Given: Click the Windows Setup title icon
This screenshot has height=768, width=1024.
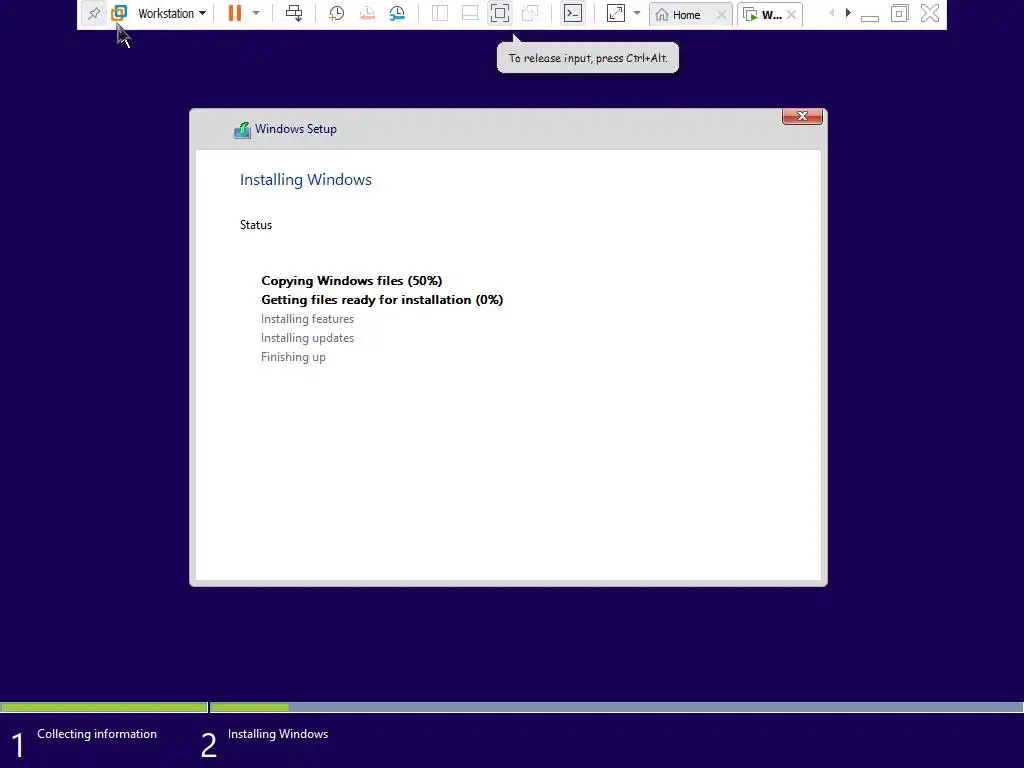Looking at the screenshot, I should pos(242,130).
